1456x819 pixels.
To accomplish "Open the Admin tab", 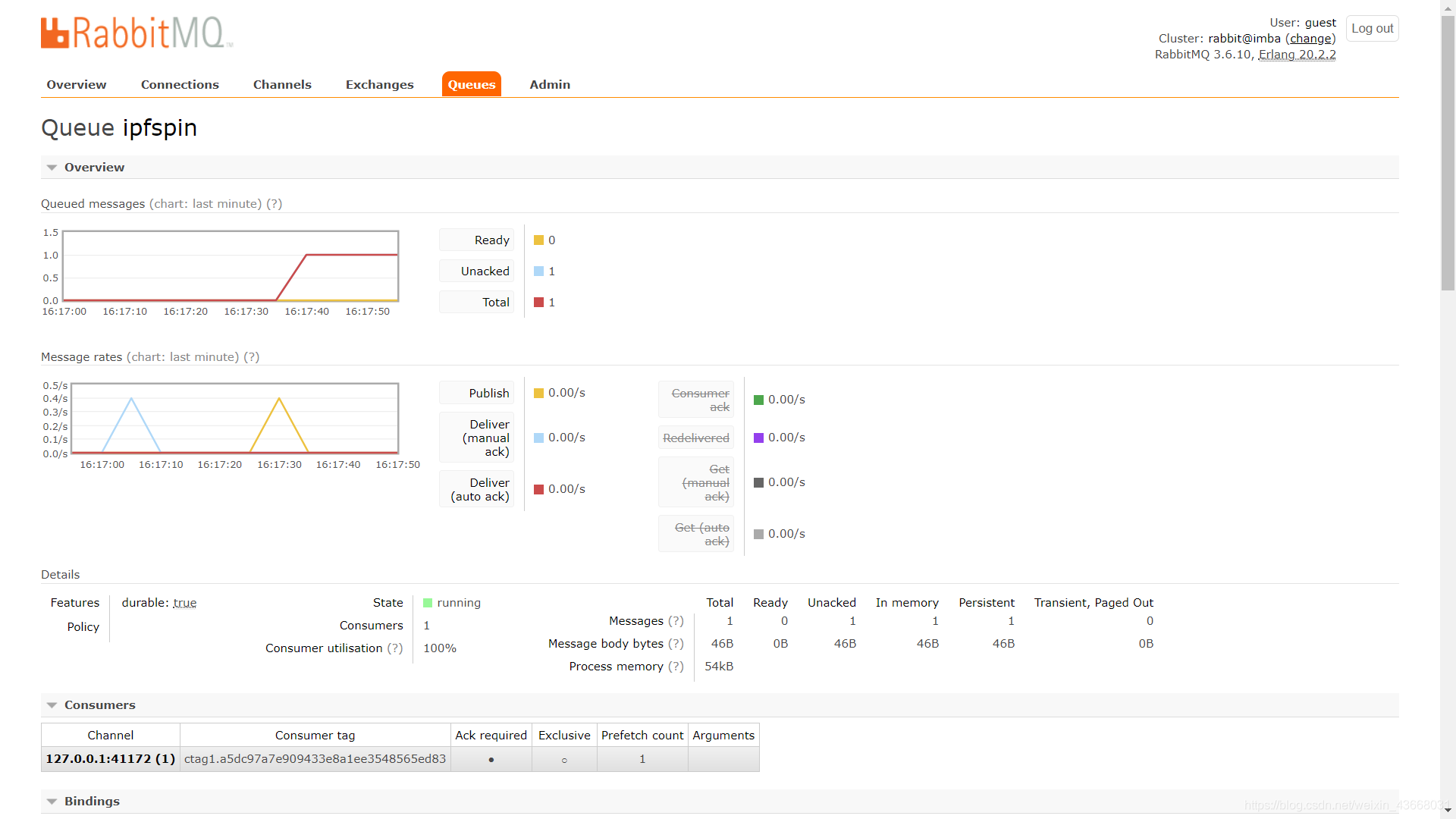I will 550,84.
